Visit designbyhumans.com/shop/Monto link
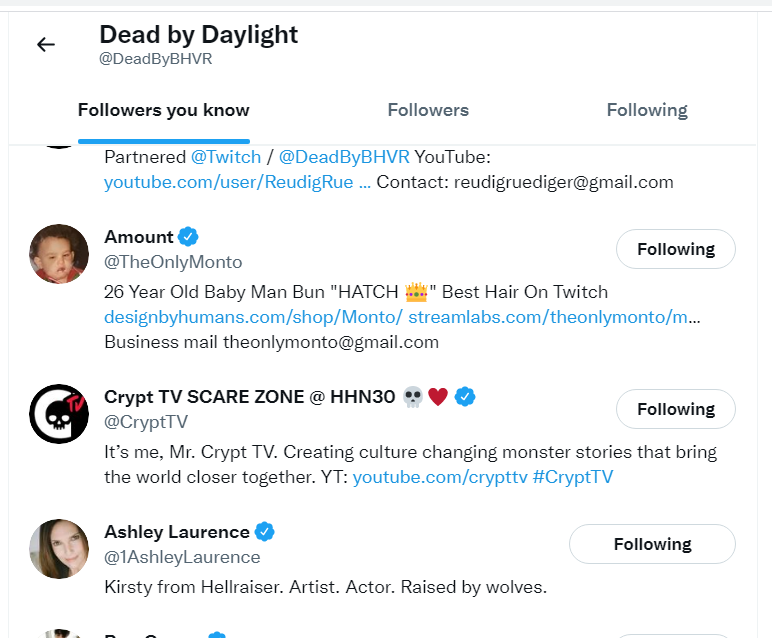772x638 pixels. click(x=253, y=317)
